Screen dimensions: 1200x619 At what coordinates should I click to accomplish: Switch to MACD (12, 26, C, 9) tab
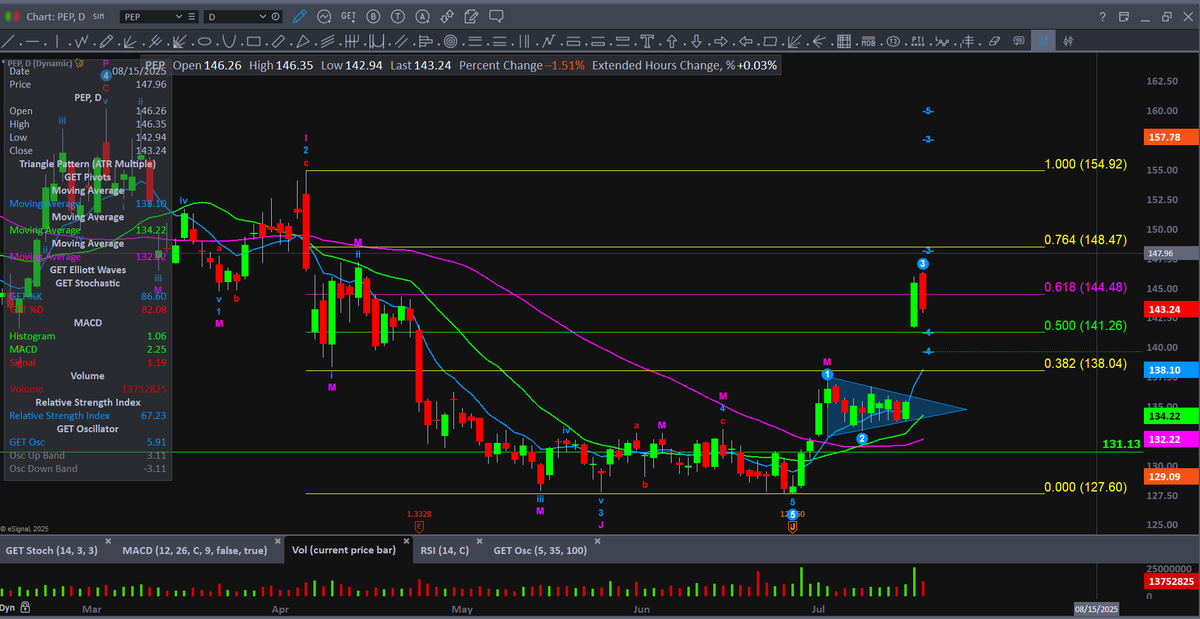(194, 550)
